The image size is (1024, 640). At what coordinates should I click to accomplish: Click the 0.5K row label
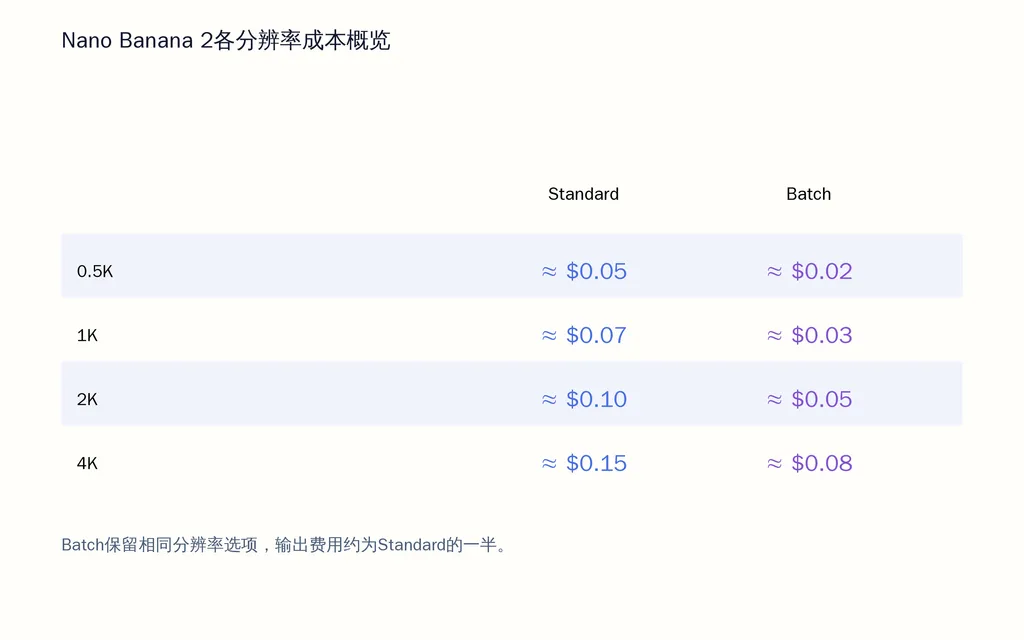click(95, 271)
